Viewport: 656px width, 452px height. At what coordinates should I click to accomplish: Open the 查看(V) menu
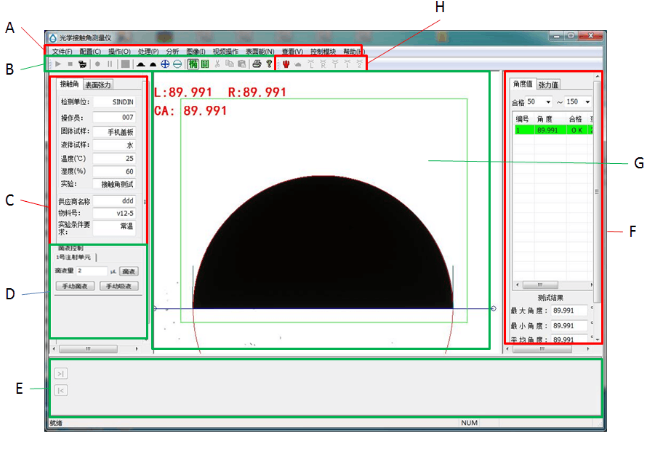(292, 51)
